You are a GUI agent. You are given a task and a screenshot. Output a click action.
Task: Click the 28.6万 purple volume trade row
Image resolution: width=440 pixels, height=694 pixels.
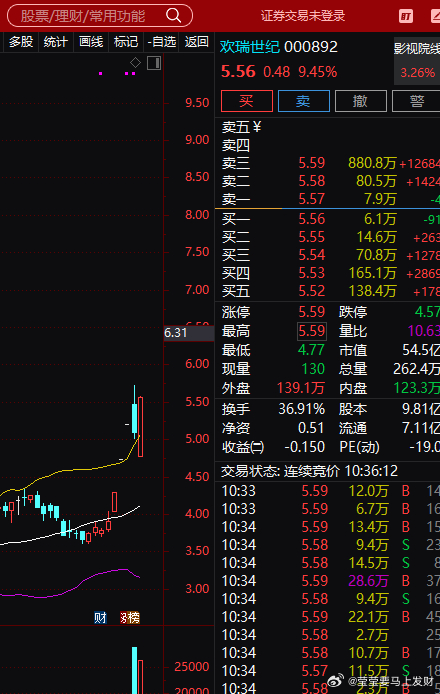click(328, 581)
